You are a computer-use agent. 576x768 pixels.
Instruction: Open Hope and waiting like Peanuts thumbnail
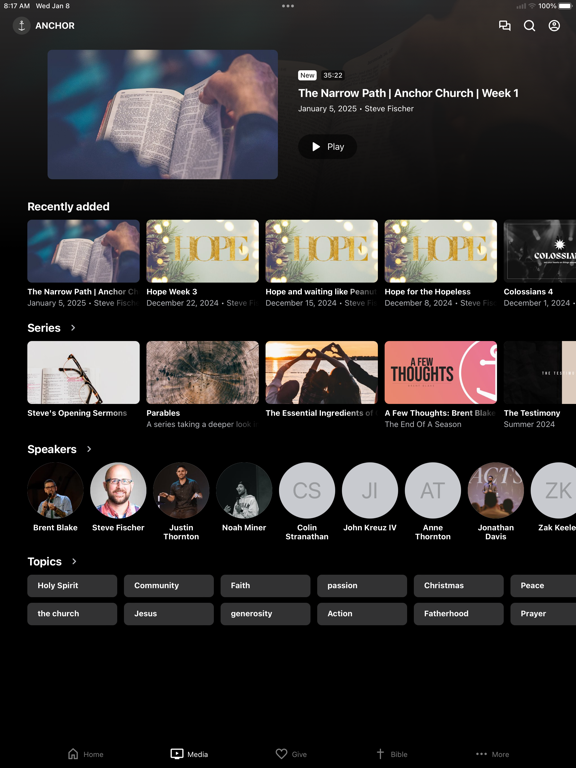coord(321,251)
